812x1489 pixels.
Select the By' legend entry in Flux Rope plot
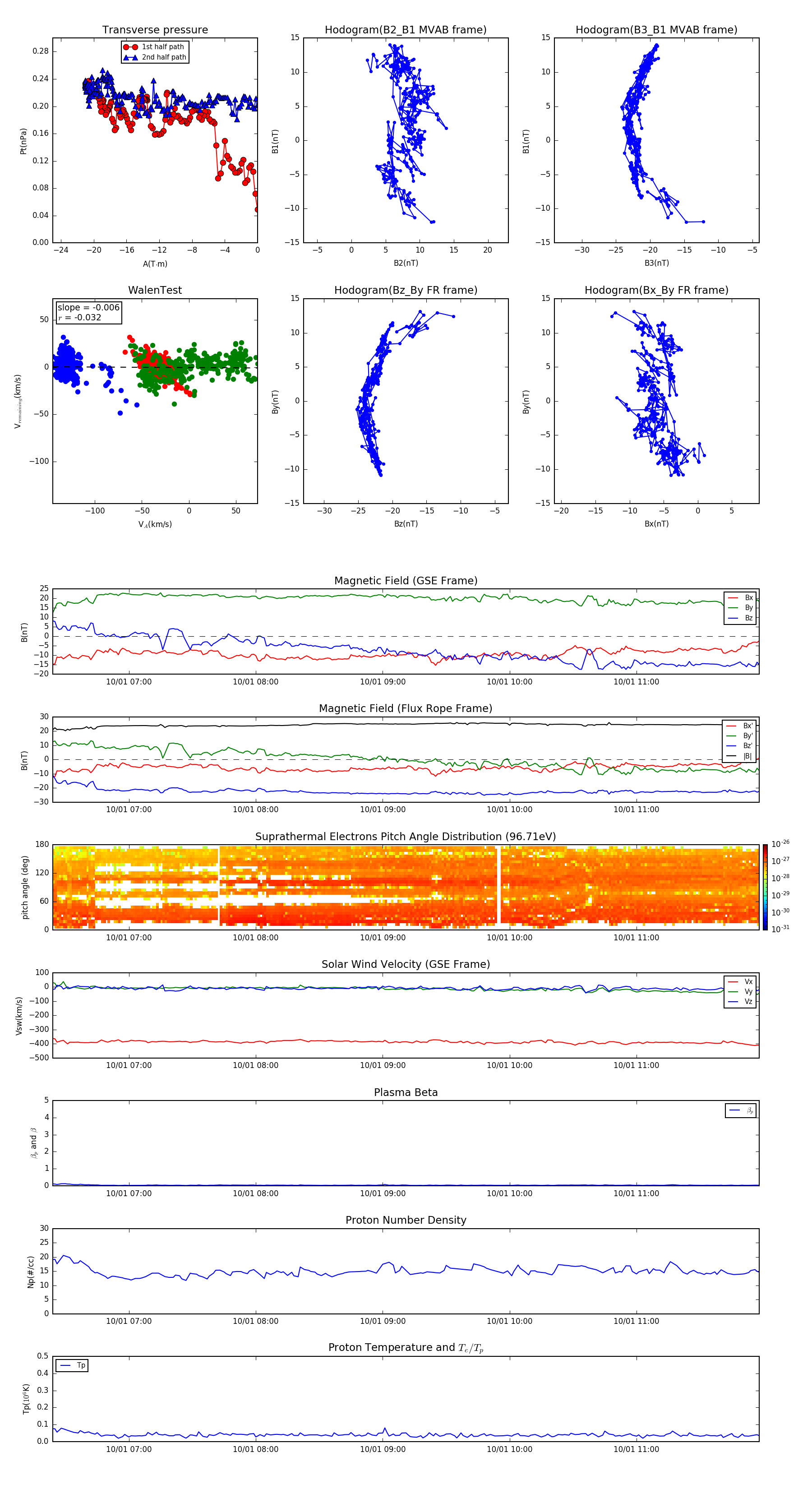[x=740, y=736]
